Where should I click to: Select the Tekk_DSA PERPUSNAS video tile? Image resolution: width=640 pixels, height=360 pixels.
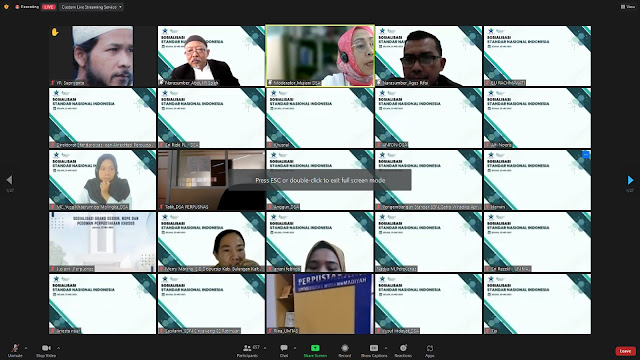click(211, 180)
